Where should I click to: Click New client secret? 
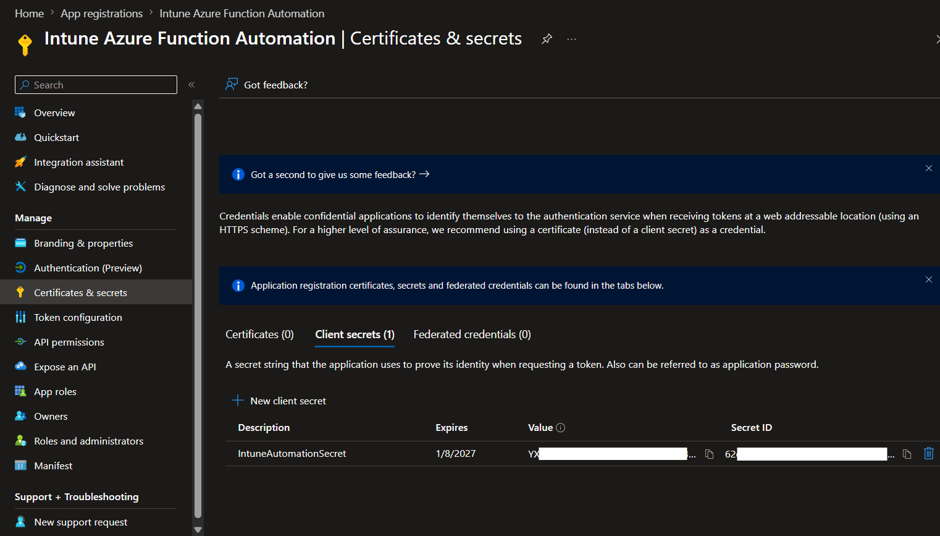point(279,401)
